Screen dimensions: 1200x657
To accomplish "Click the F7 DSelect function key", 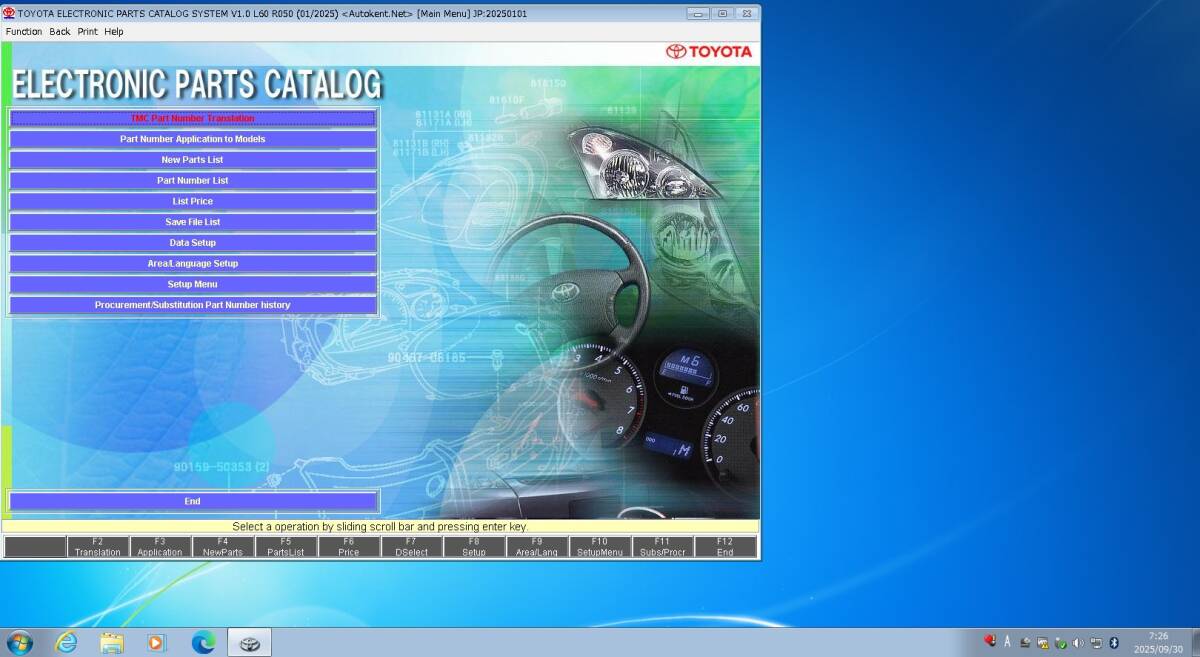I will (x=411, y=547).
